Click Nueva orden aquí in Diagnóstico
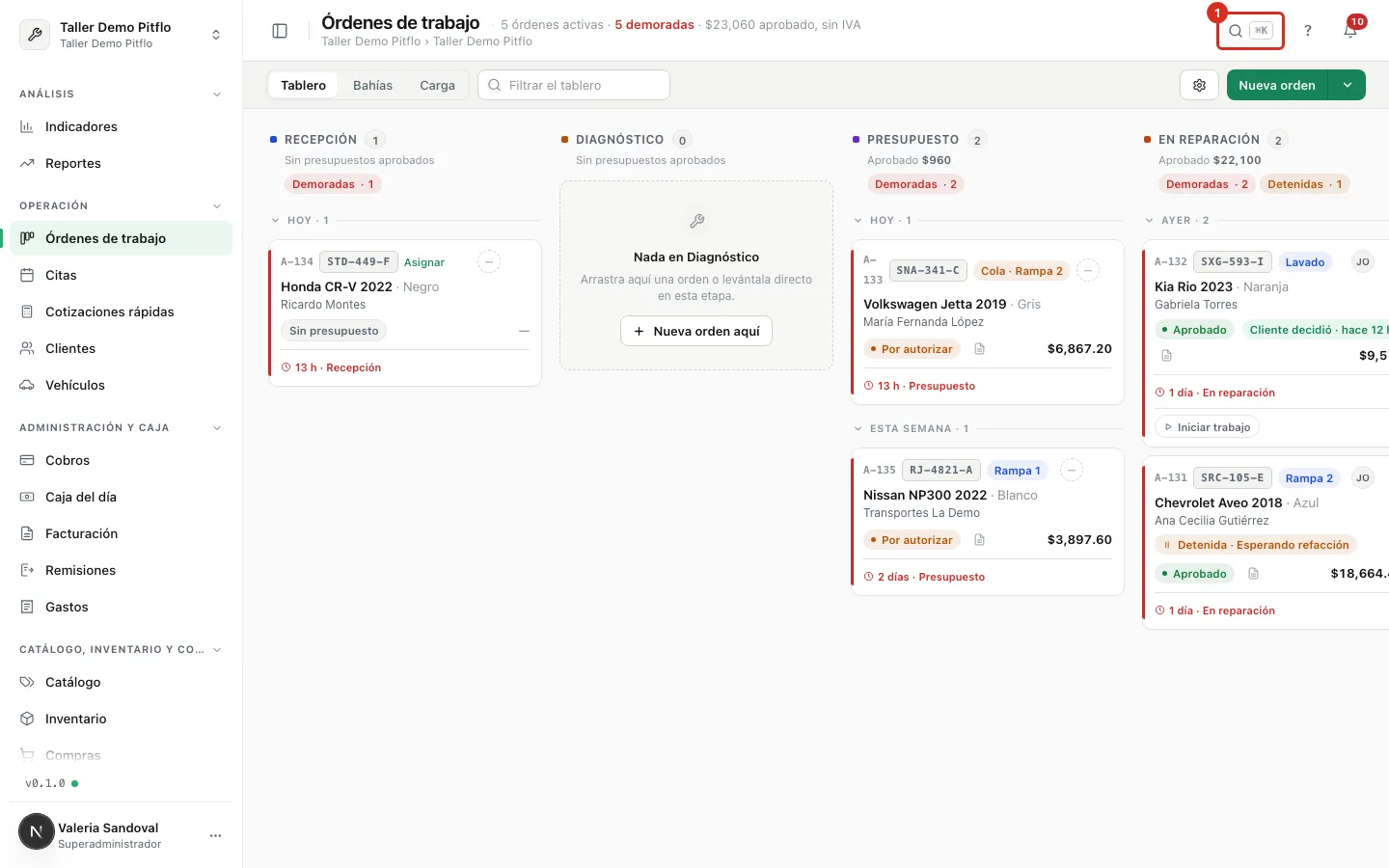This screenshot has height=868, width=1389. [x=696, y=331]
